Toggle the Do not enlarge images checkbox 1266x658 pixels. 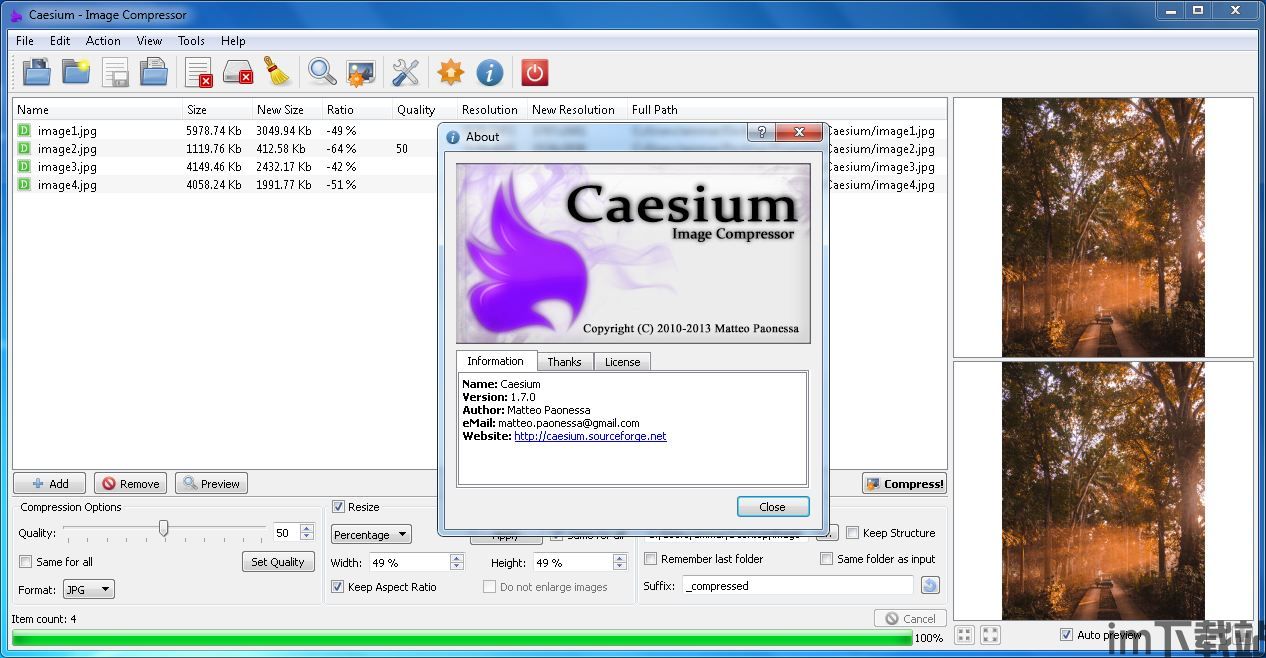(x=489, y=587)
